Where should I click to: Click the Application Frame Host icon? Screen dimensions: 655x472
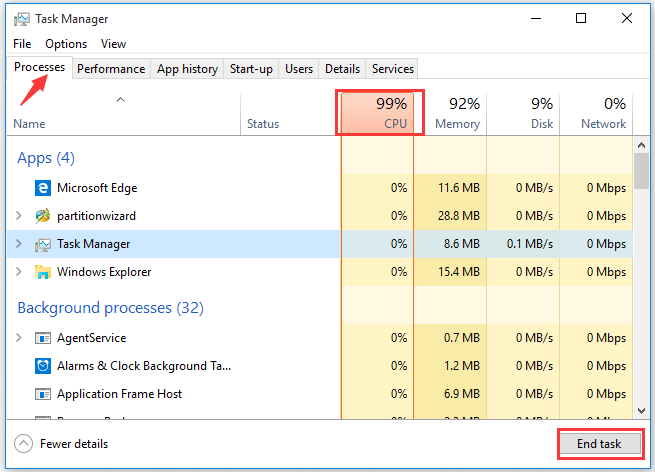tap(43, 394)
